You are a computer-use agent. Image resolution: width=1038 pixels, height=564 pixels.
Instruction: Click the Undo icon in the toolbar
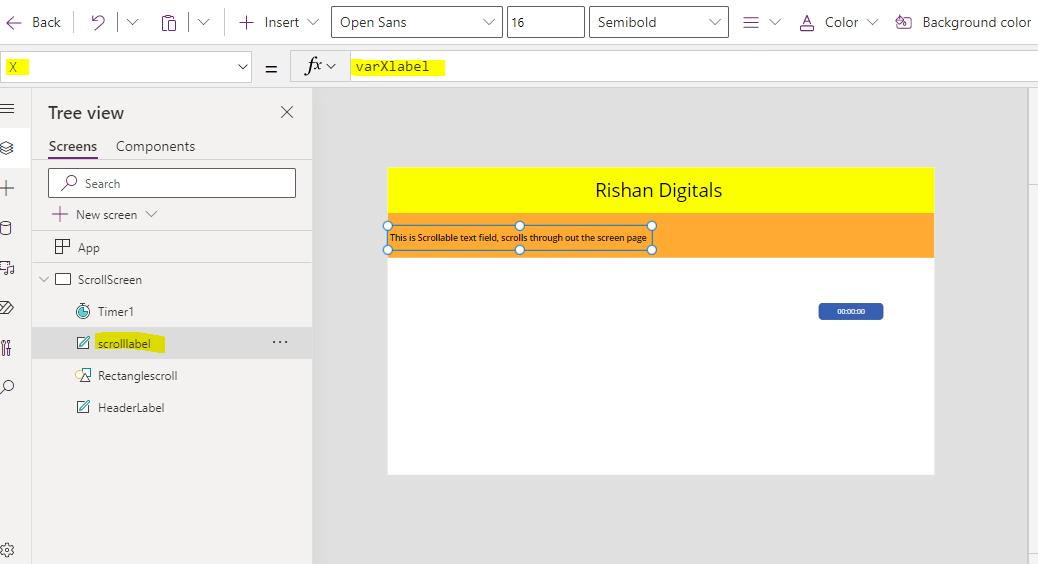coord(98,22)
